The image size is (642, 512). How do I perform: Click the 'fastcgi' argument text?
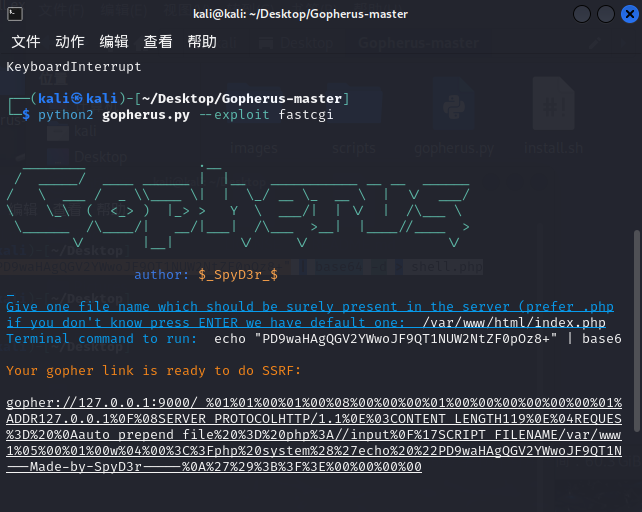point(305,115)
